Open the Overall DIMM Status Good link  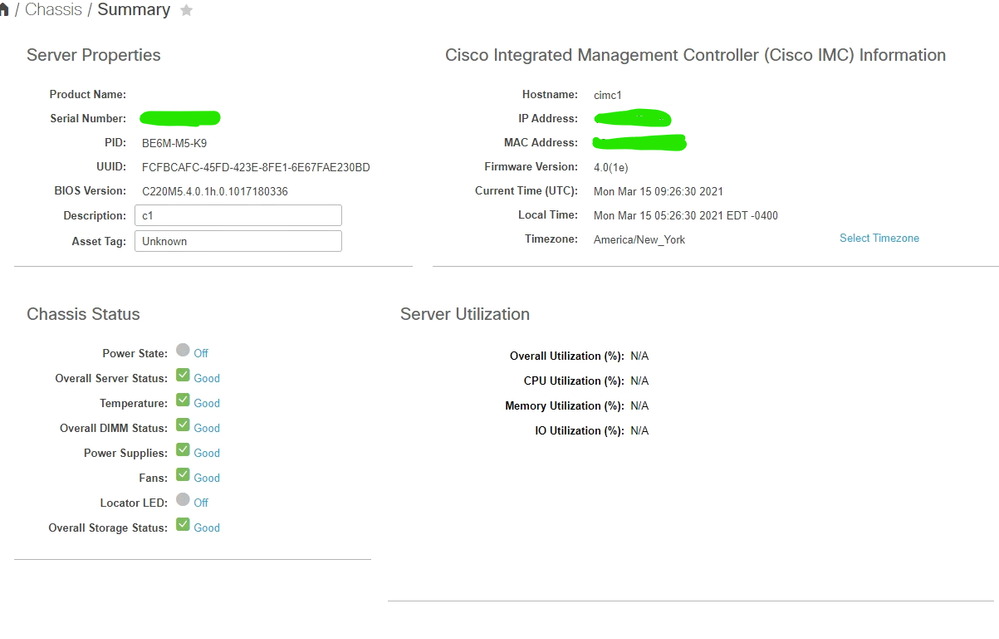[206, 428]
